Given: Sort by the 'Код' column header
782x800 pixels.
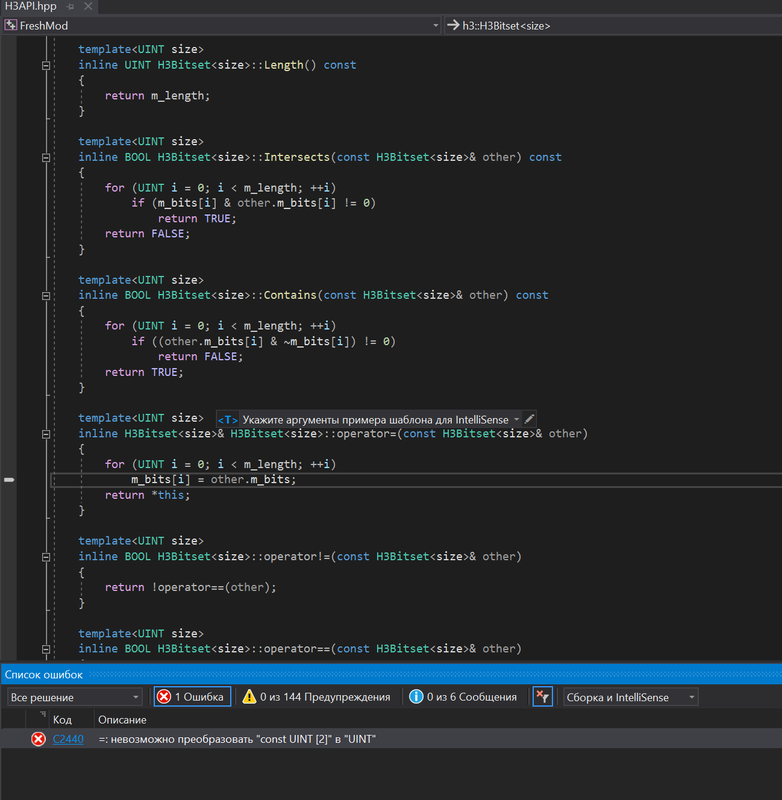Looking at the screenshot, I should (x=62, y=720).
